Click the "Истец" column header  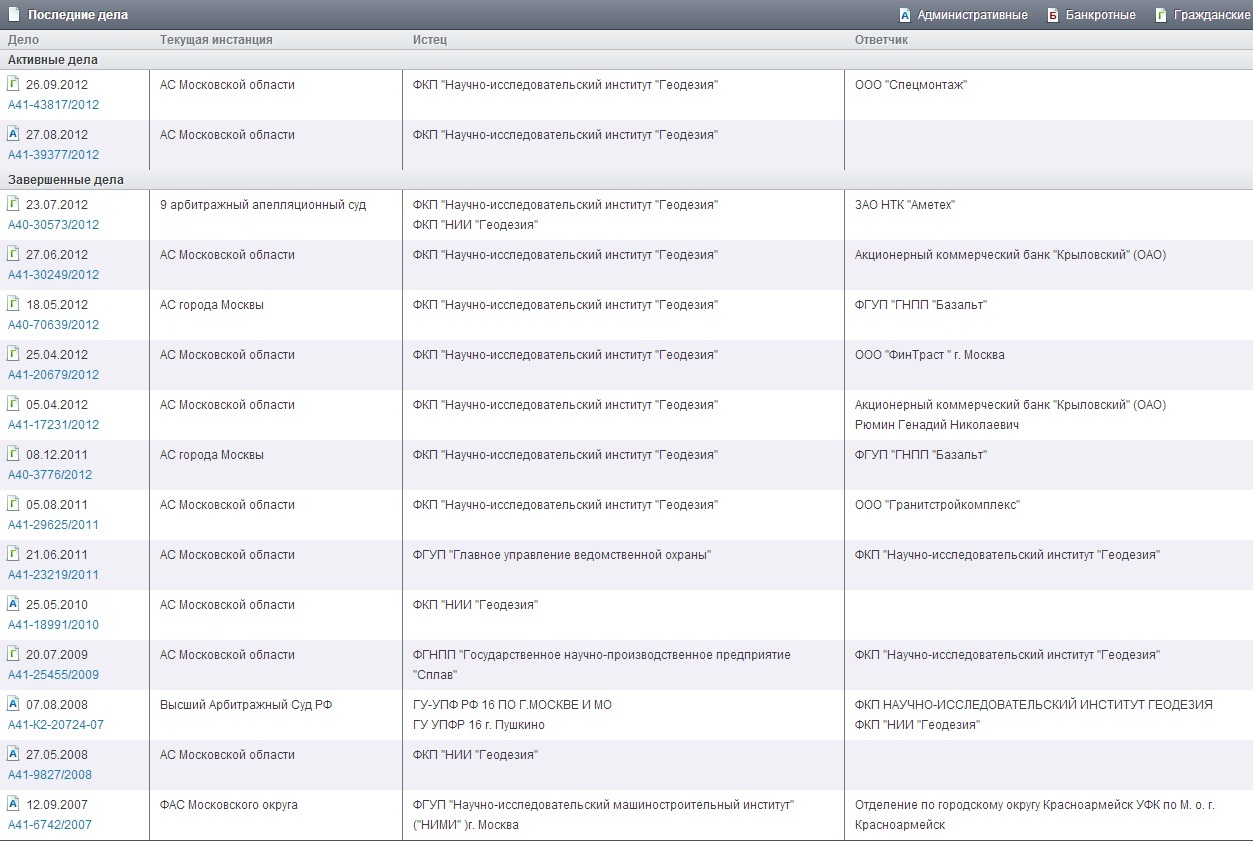tap(430, 40)
